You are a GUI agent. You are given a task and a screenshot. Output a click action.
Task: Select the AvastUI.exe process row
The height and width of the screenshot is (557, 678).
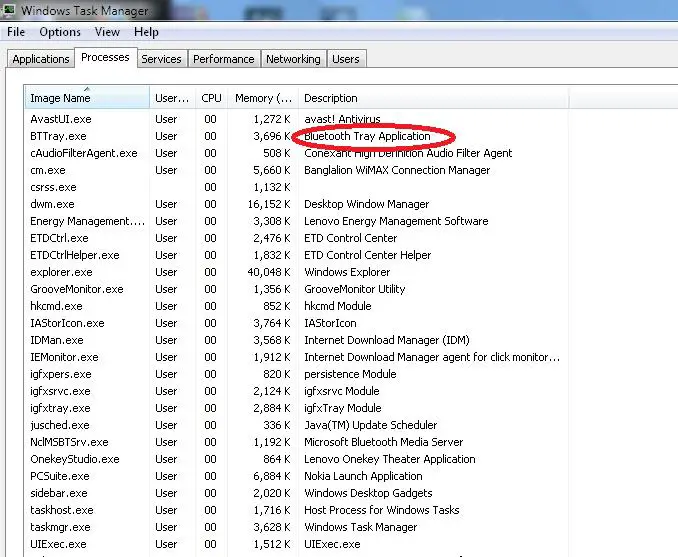(x=296, y=119)
